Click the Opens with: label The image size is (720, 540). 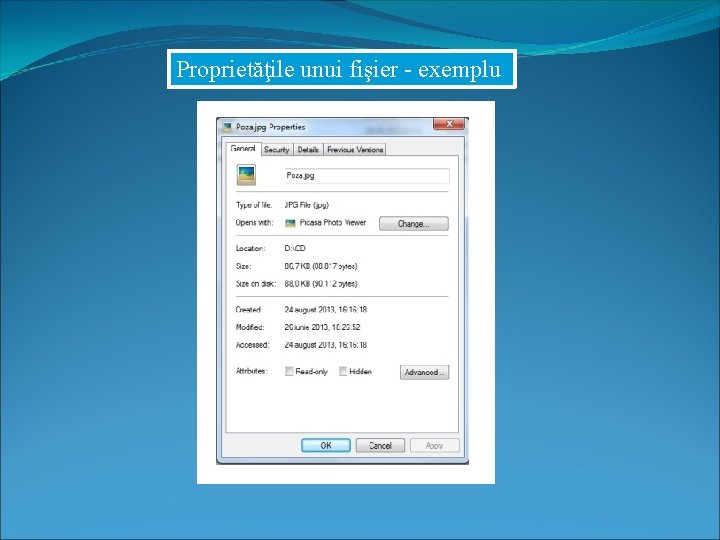pyautogui.click(x=254, y=223)
